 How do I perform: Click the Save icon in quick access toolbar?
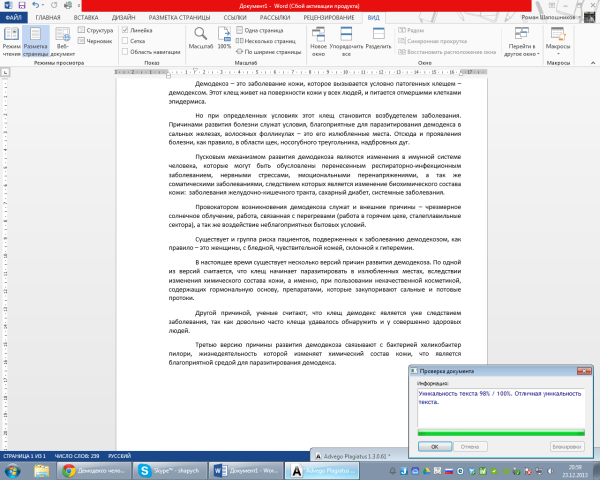point(22,5)
